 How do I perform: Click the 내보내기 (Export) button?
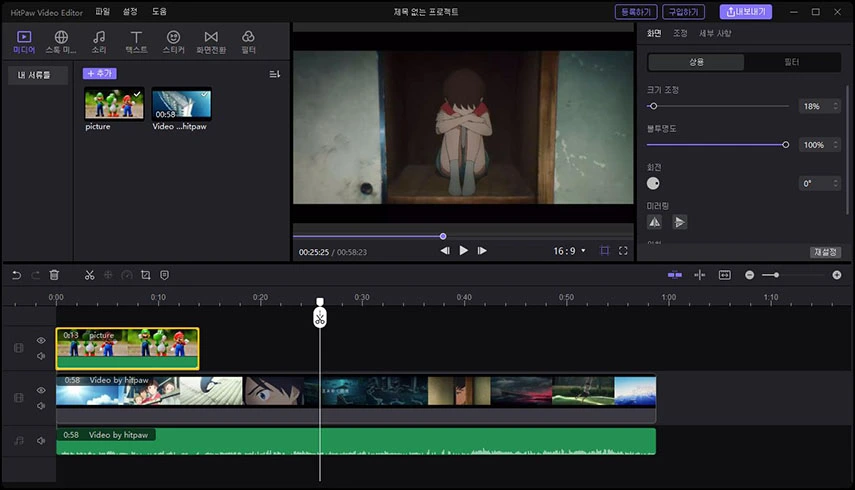745,11
